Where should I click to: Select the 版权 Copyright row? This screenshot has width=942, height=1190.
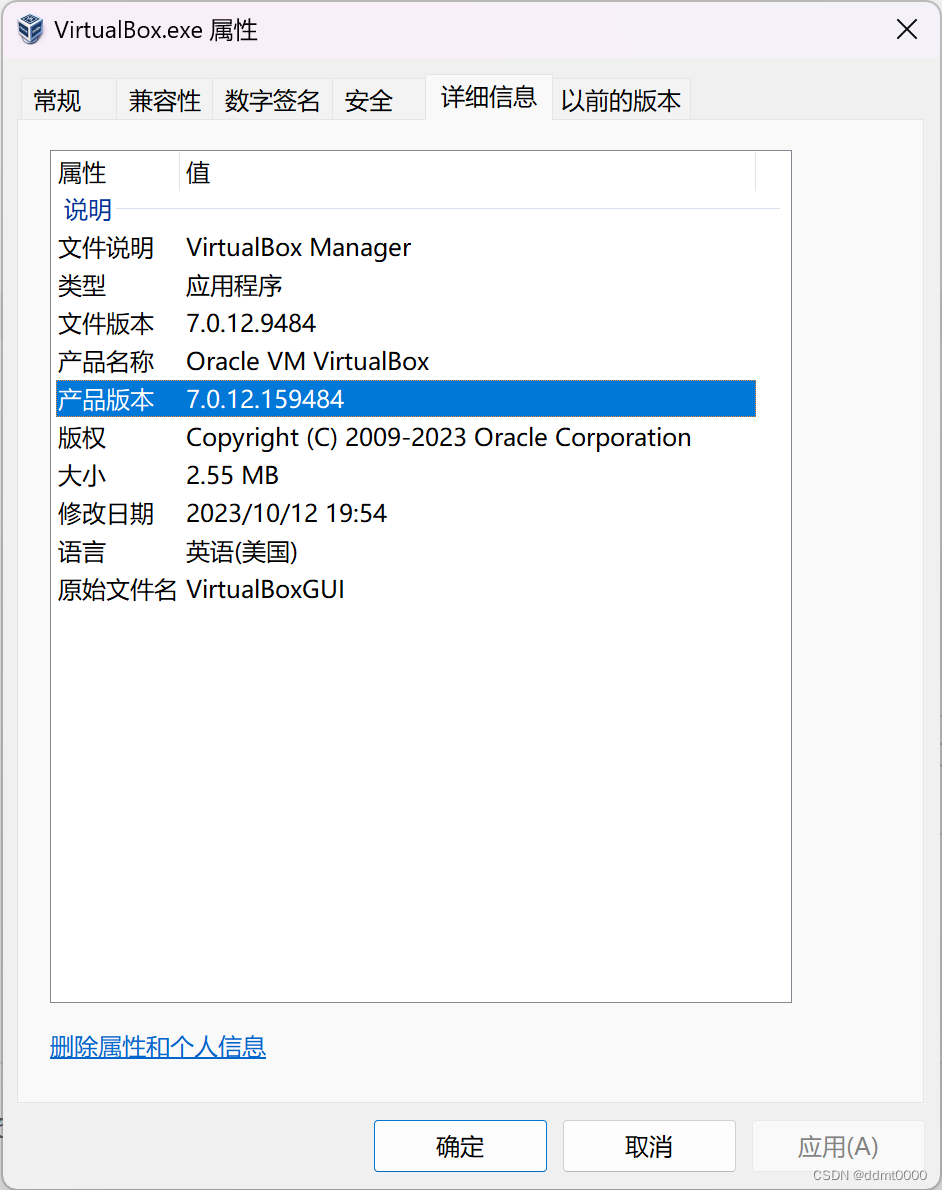300,437
